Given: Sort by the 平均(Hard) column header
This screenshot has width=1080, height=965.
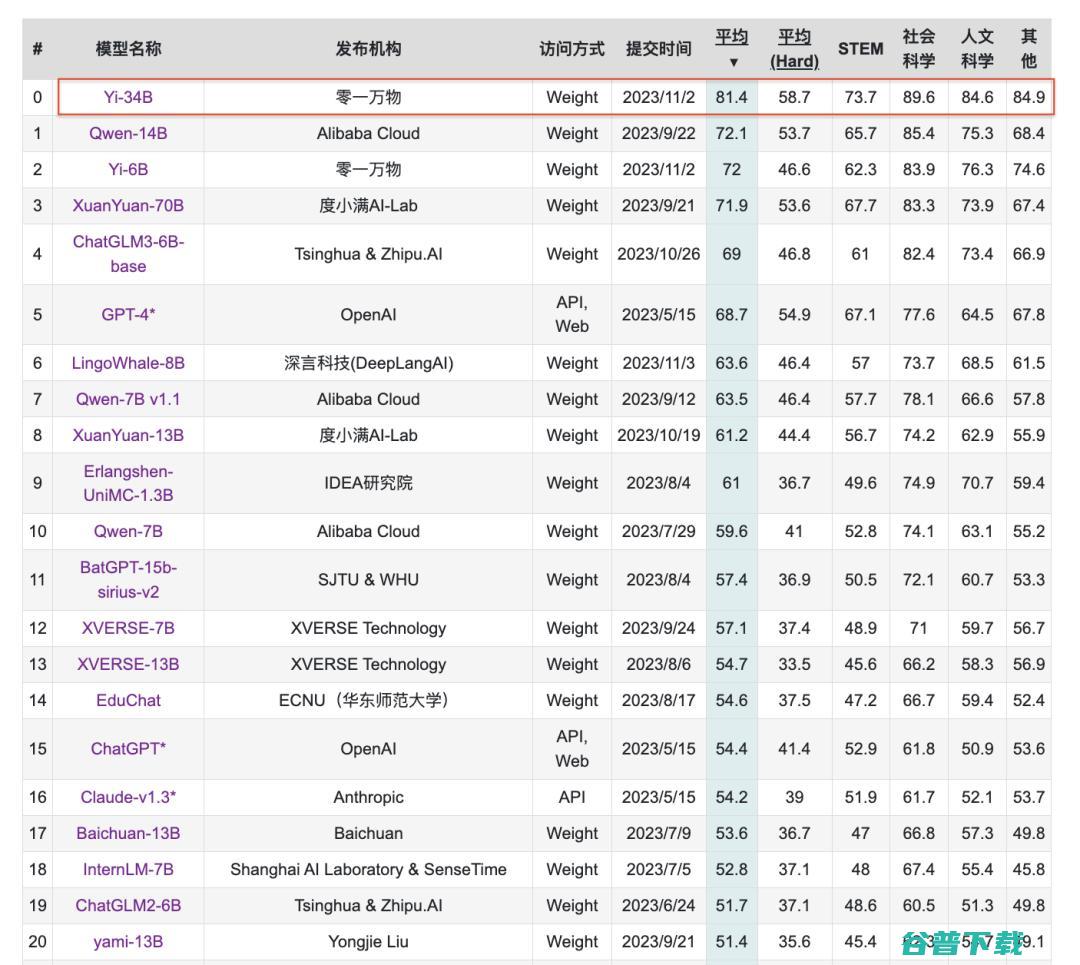Looking at the screenshot, I should 794,49.
